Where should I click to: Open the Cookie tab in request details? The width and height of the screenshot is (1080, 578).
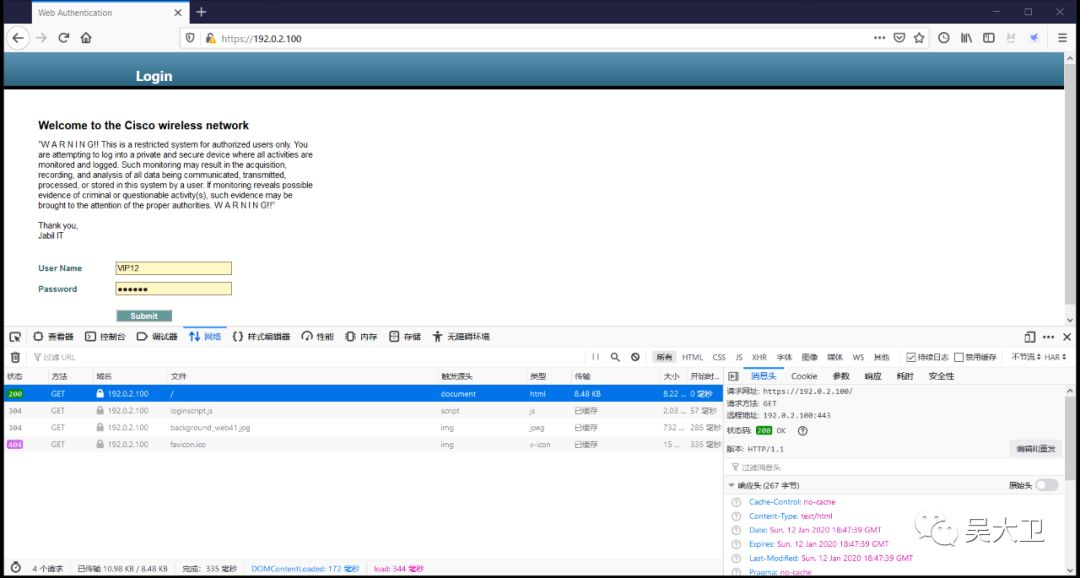point(804,376)
